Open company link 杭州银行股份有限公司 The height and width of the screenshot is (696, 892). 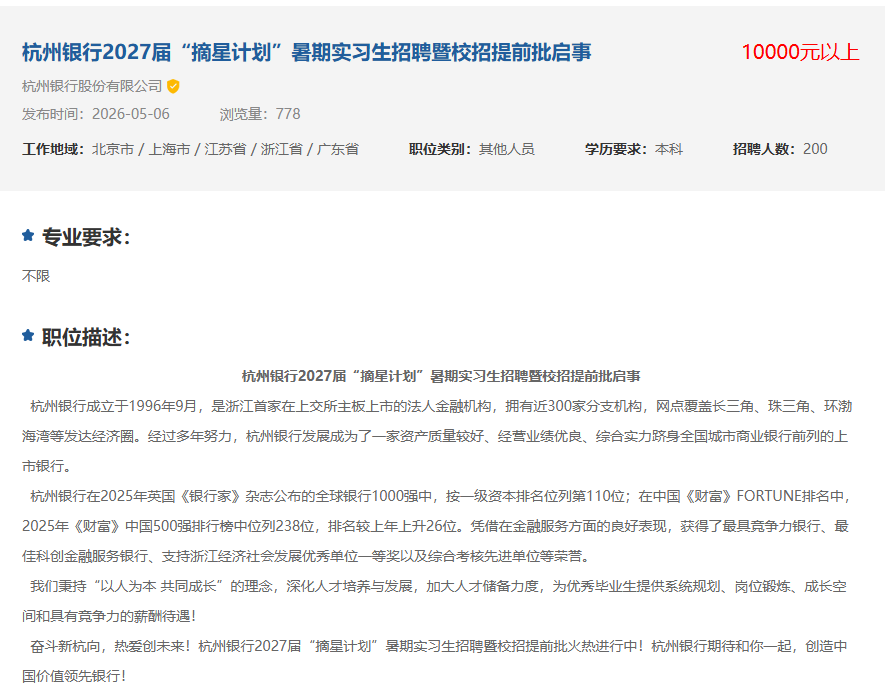[x=92, y=86]
